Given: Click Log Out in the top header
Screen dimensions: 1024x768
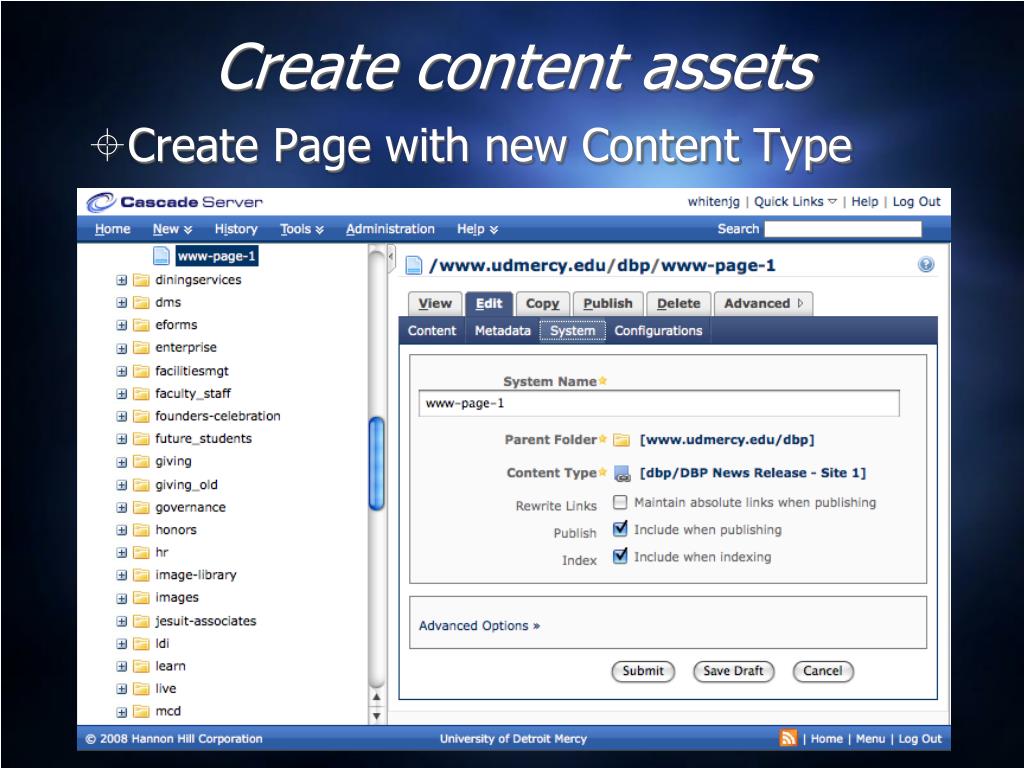Looking at the screenshot, I should [x=916, y=202].
